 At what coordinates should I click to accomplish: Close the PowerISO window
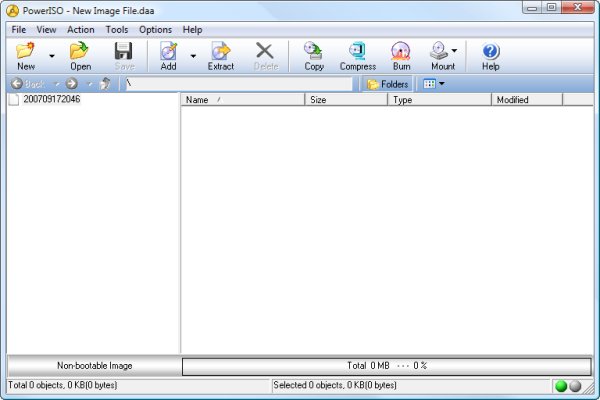click(x=578, y=7)
